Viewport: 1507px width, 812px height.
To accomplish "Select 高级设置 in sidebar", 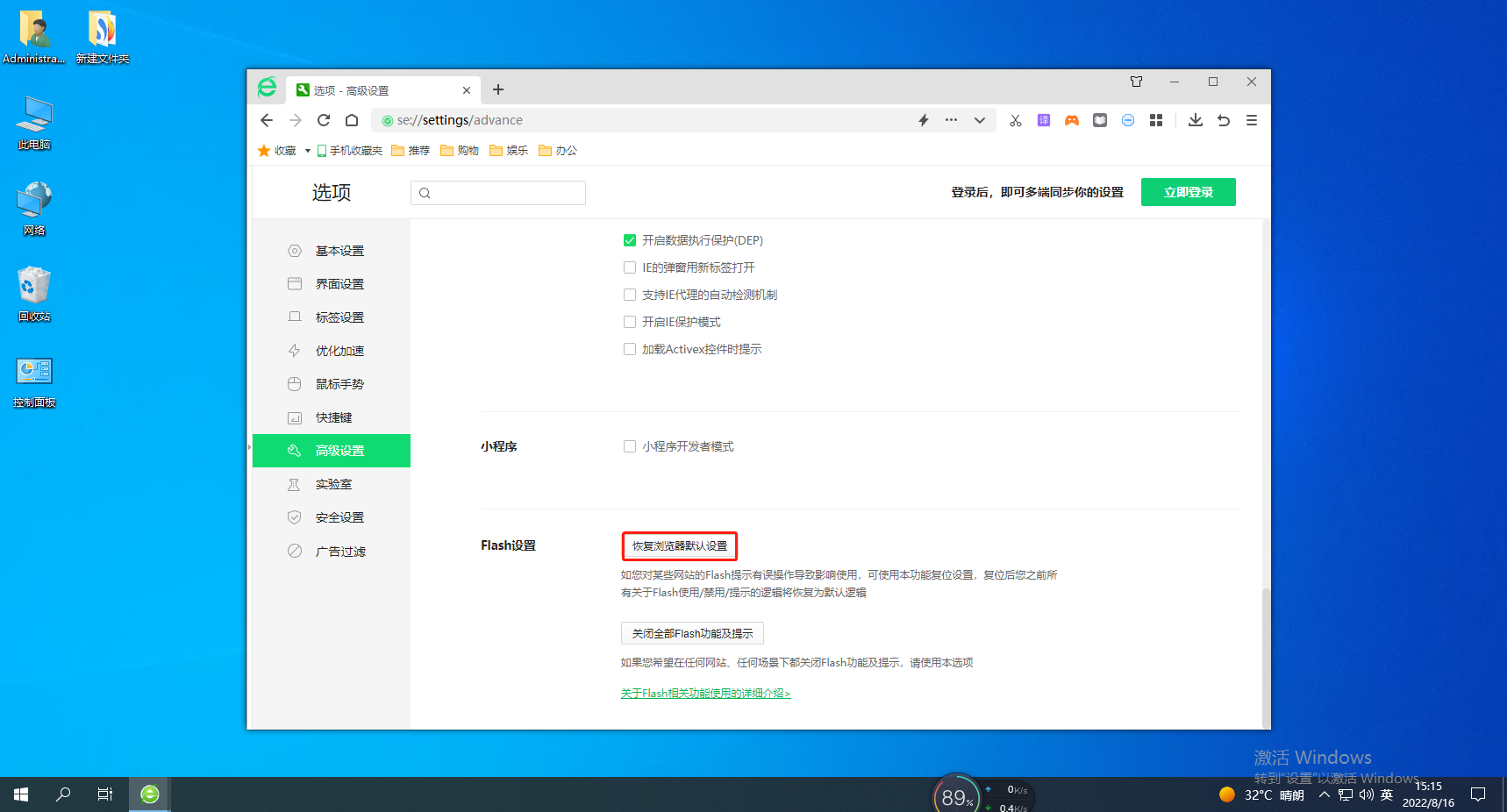I will 332,451.
